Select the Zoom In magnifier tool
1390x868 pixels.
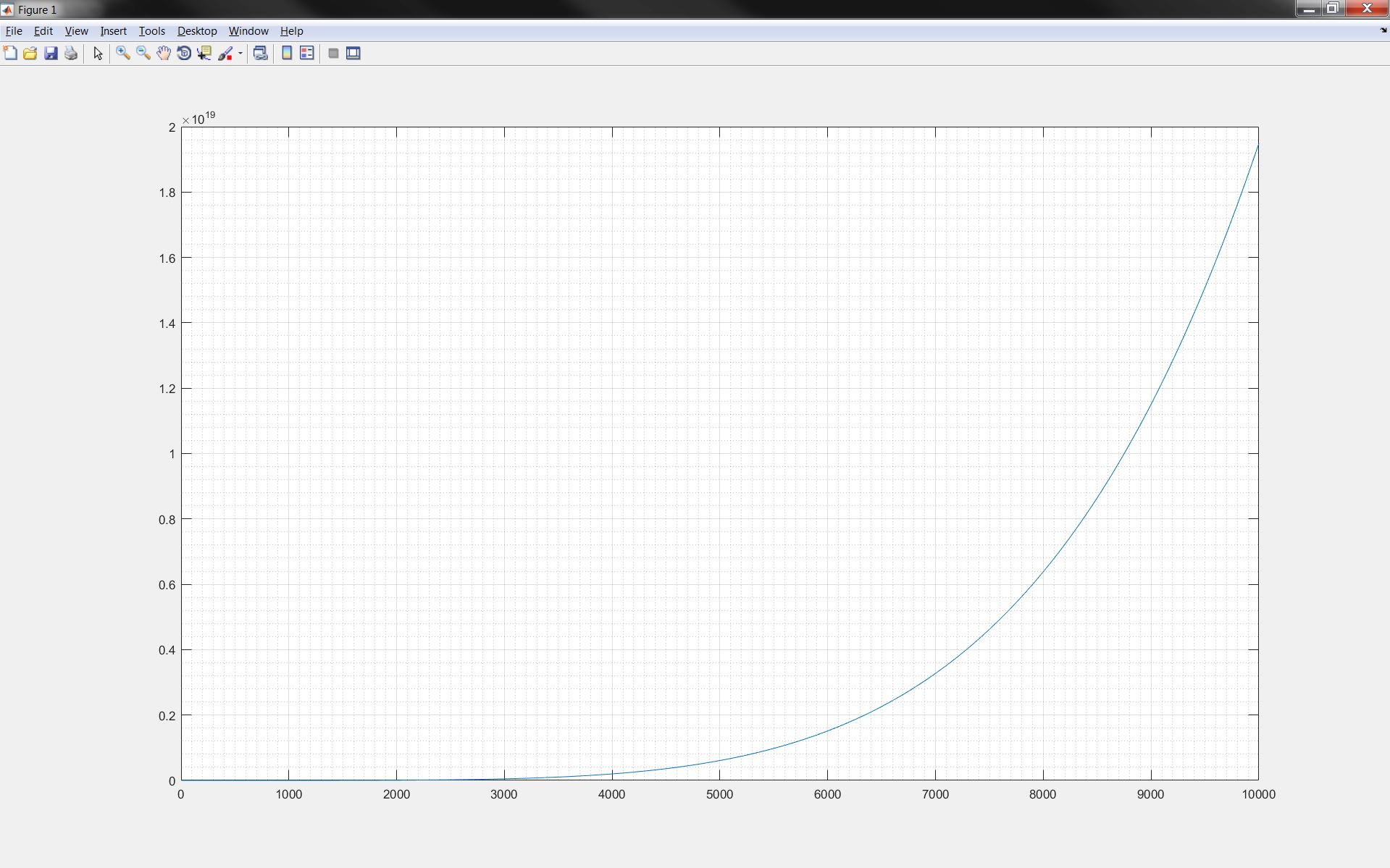point(123,54)
